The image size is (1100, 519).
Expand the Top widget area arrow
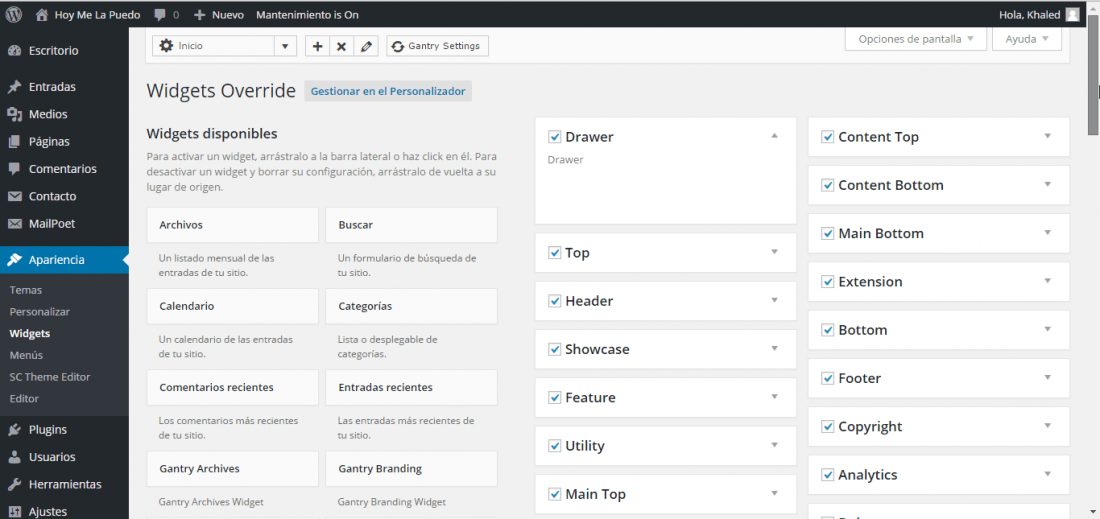click(x=774, y=252)
